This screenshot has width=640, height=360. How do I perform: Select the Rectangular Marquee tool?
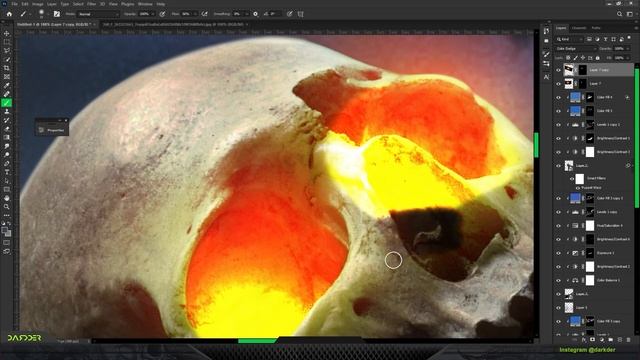click(7, 42)
